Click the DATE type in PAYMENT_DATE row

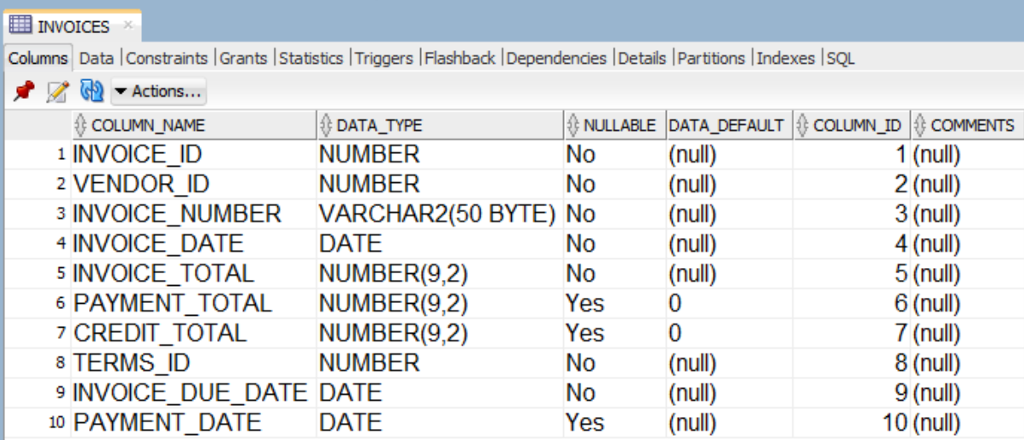(x=440, y=422)
